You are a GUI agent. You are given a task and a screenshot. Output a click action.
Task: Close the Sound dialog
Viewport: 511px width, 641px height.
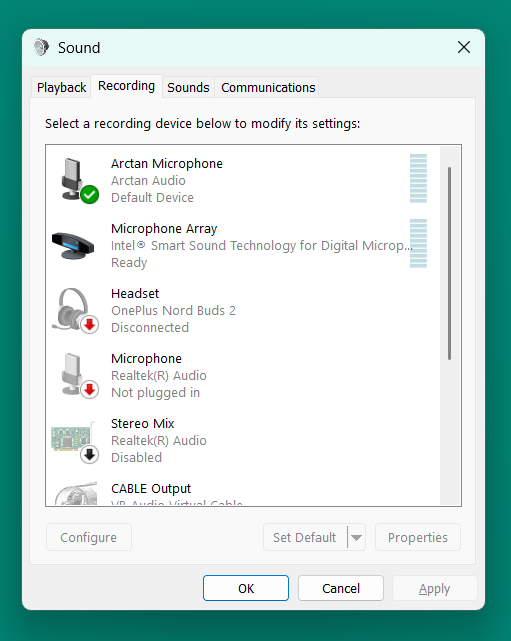[464, 47]
